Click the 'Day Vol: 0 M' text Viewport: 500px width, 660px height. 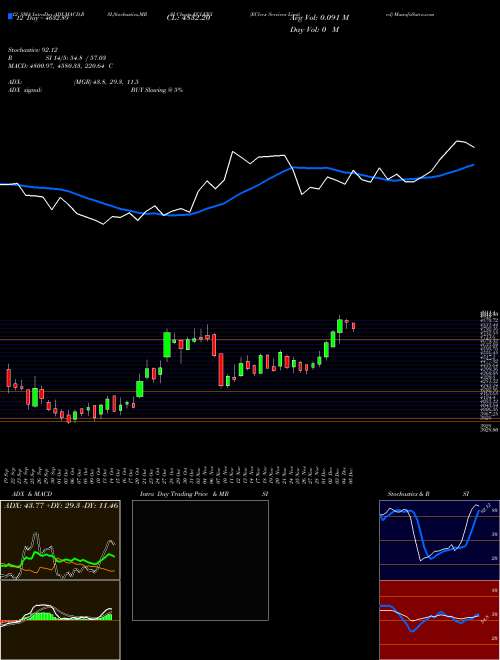[315, 29]
